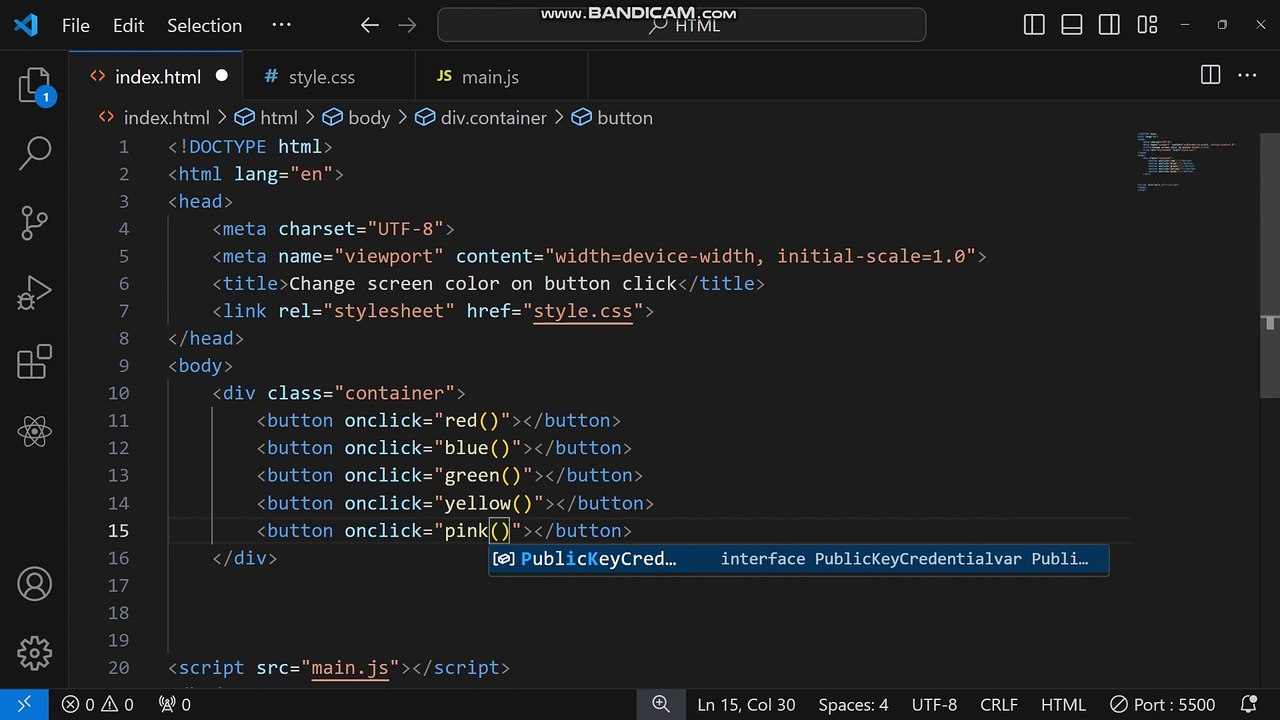Accept the PublicKeyCredential suggestion

798,559
